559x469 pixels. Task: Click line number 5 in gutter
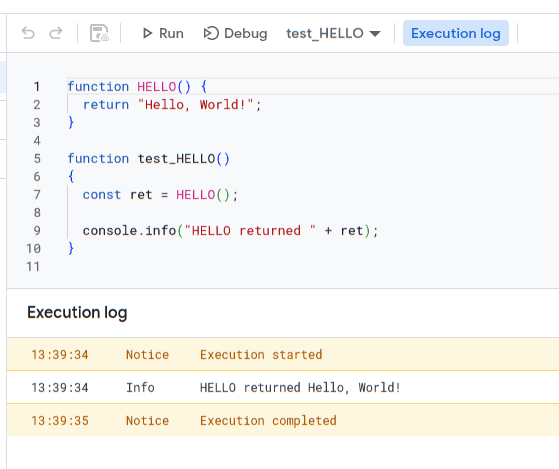click(37, 159)
